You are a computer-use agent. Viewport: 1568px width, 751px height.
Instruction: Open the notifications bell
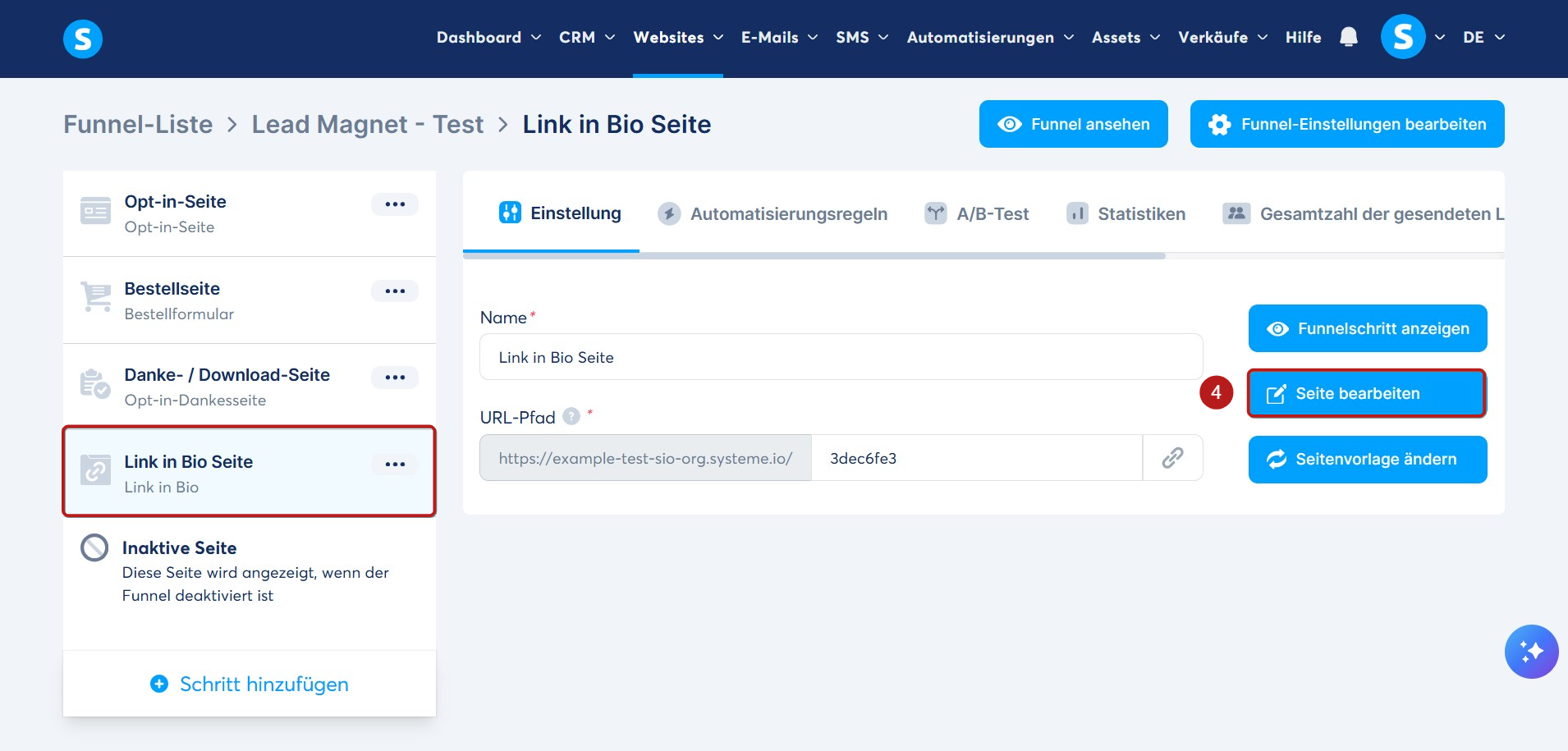[x=1349, y=37]
